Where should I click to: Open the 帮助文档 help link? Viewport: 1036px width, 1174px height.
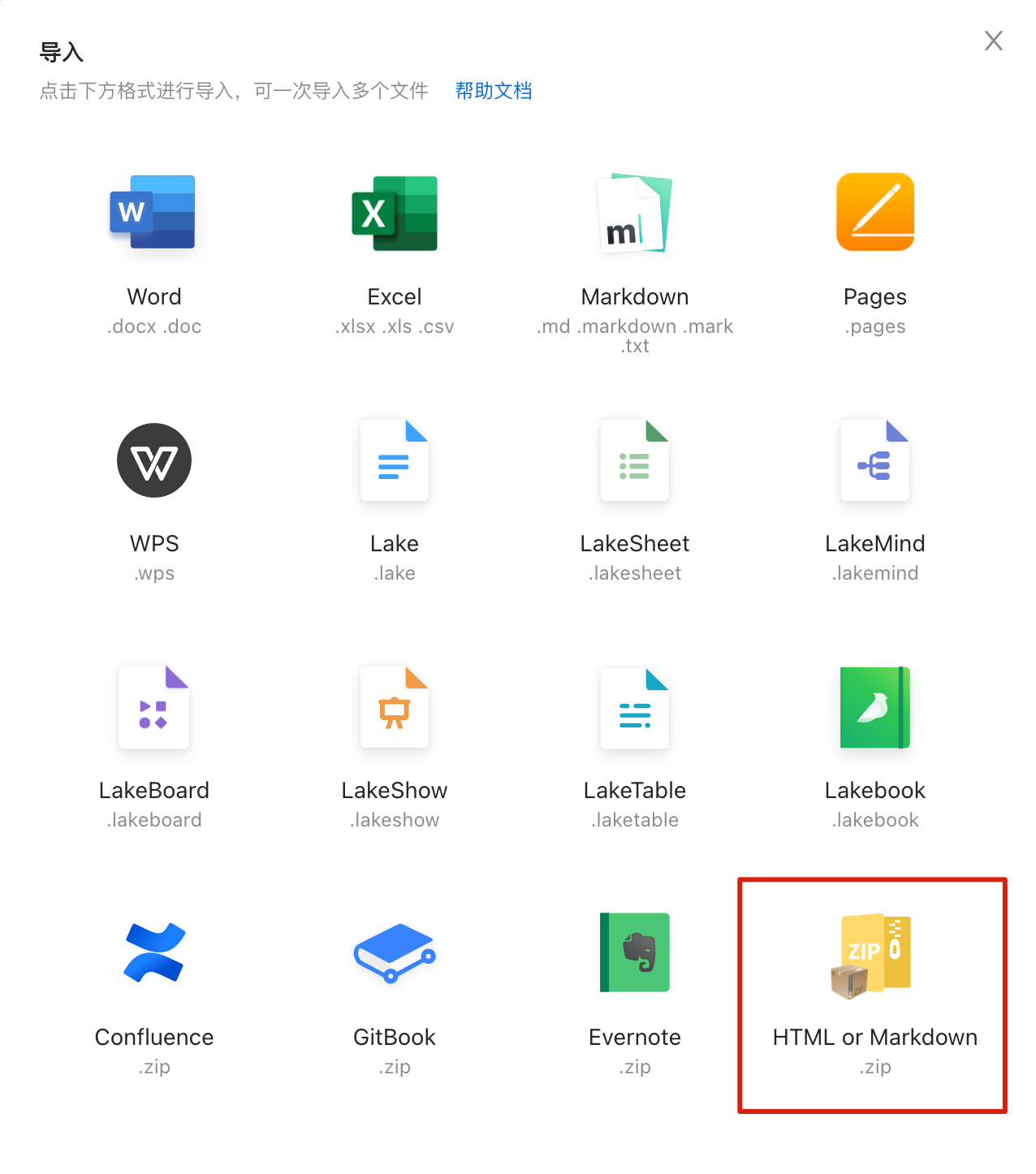point(494,91)
